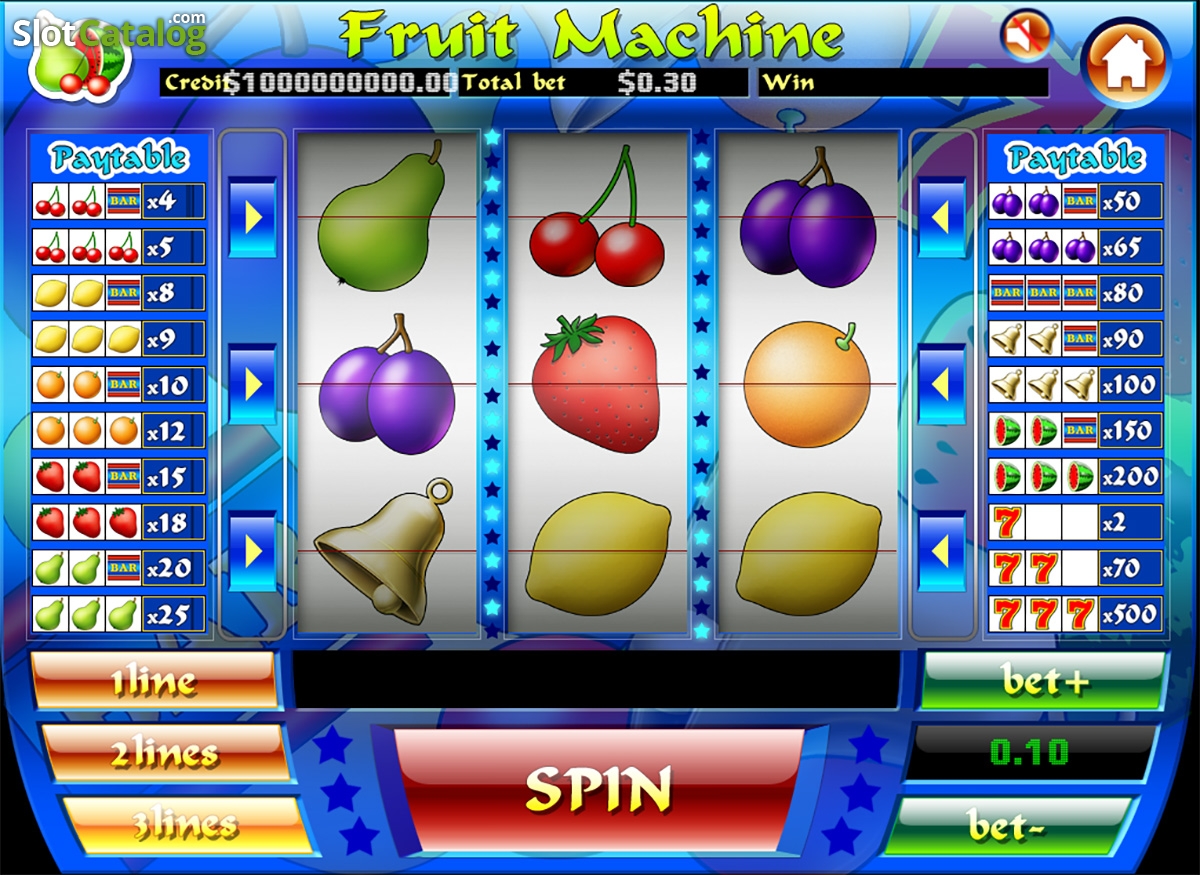Click the triple sevens x500 paytable row

tap(1076, 614)
